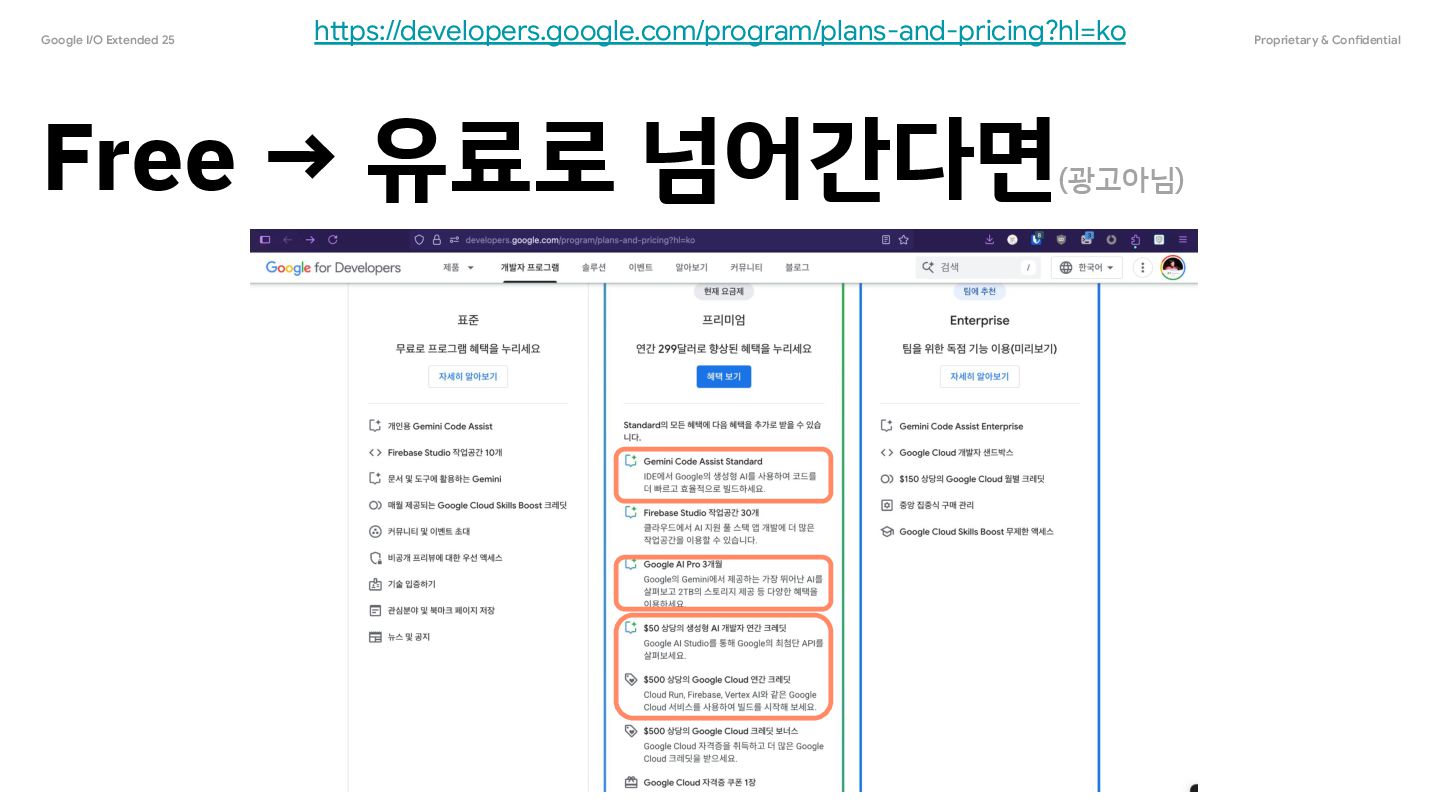This screenshot has height=810, width=1440.
Task: Reload the page with the refresh icon
Action: [333, 240]
